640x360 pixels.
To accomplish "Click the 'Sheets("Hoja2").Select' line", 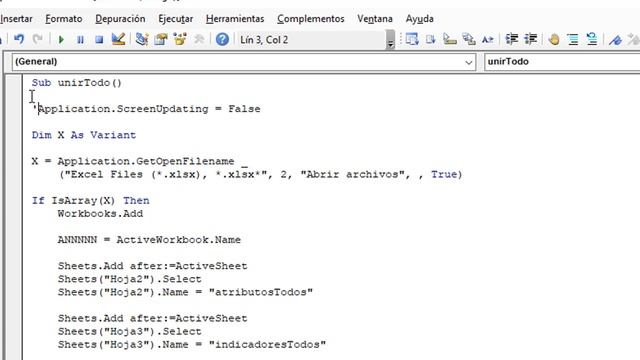I will point(129,279).
